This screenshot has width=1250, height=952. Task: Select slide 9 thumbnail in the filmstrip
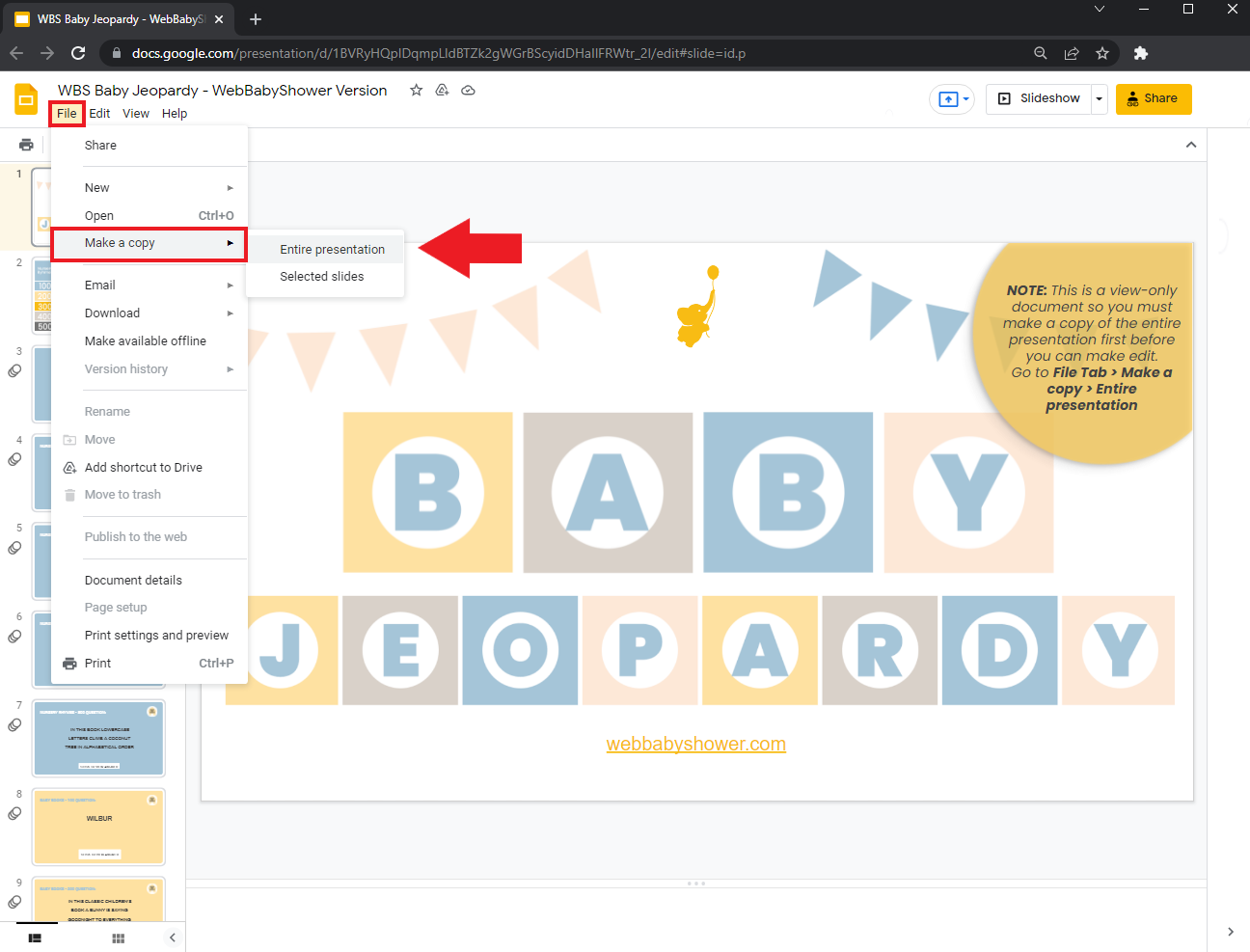click(98, 901)
